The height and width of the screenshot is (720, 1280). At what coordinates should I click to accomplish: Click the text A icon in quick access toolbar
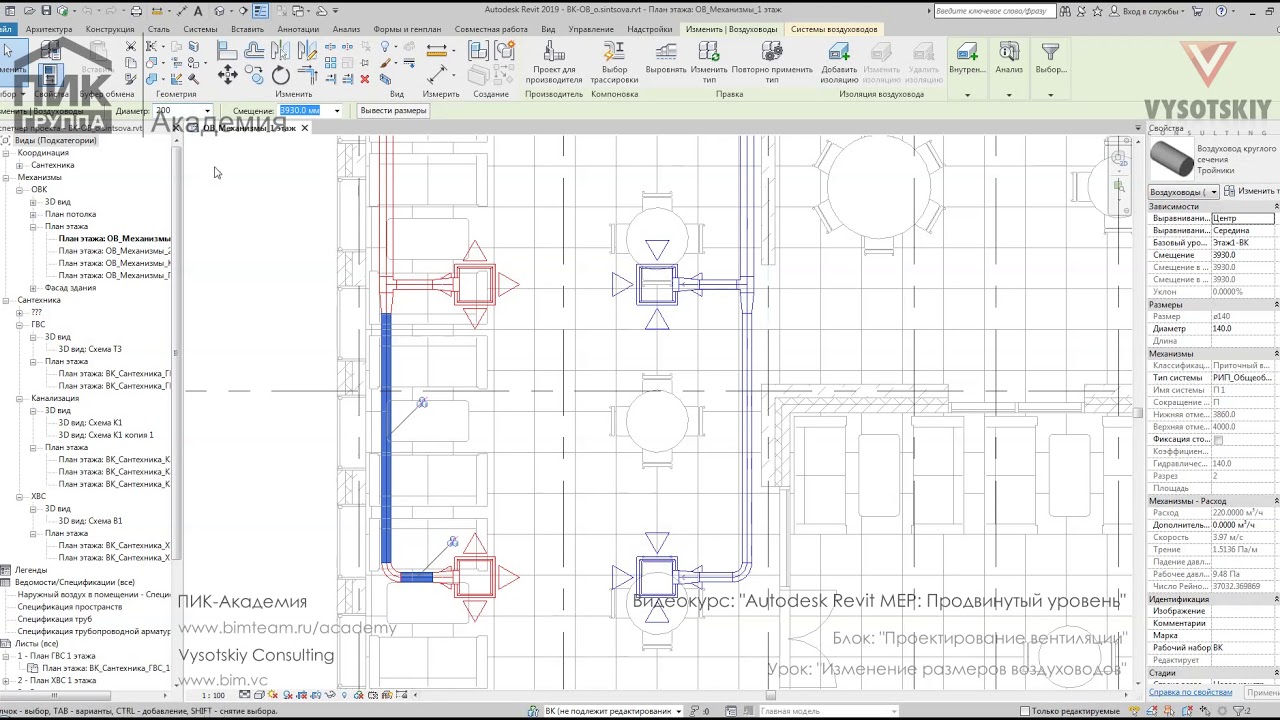(x=198, y=11)
